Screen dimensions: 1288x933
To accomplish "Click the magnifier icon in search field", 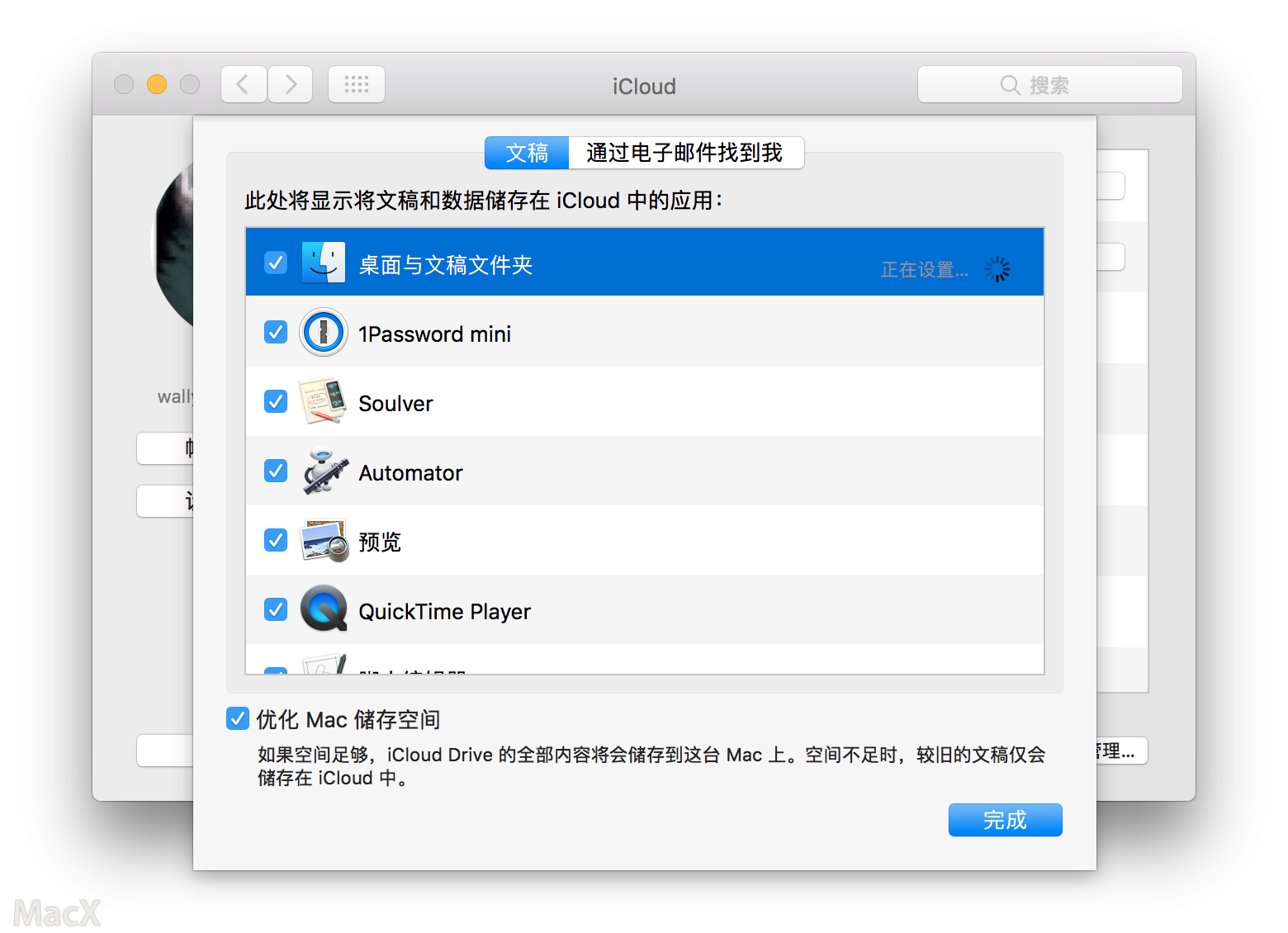I will [x=1010, y=85].
